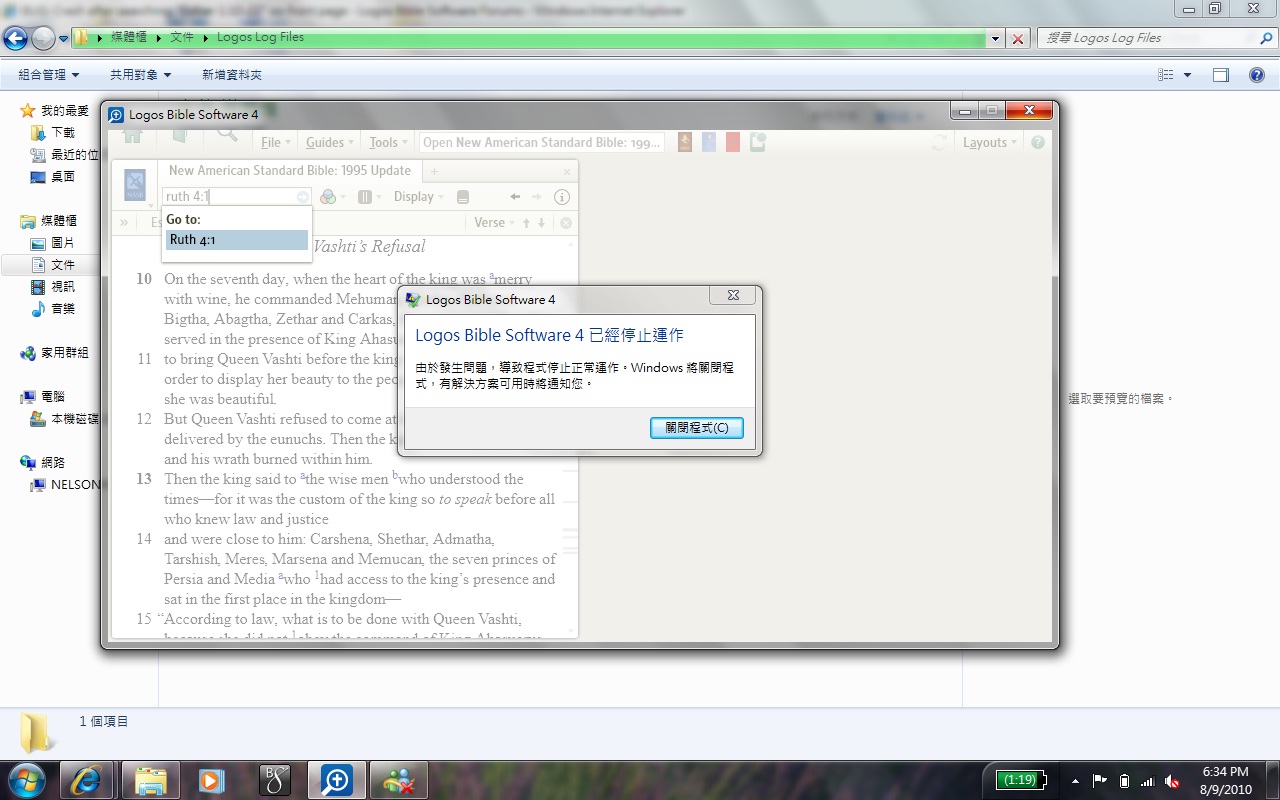Click the 文件 breadcrumb in address bar
The width and height of the screenshot is (1280, 800).
(182, 38)
